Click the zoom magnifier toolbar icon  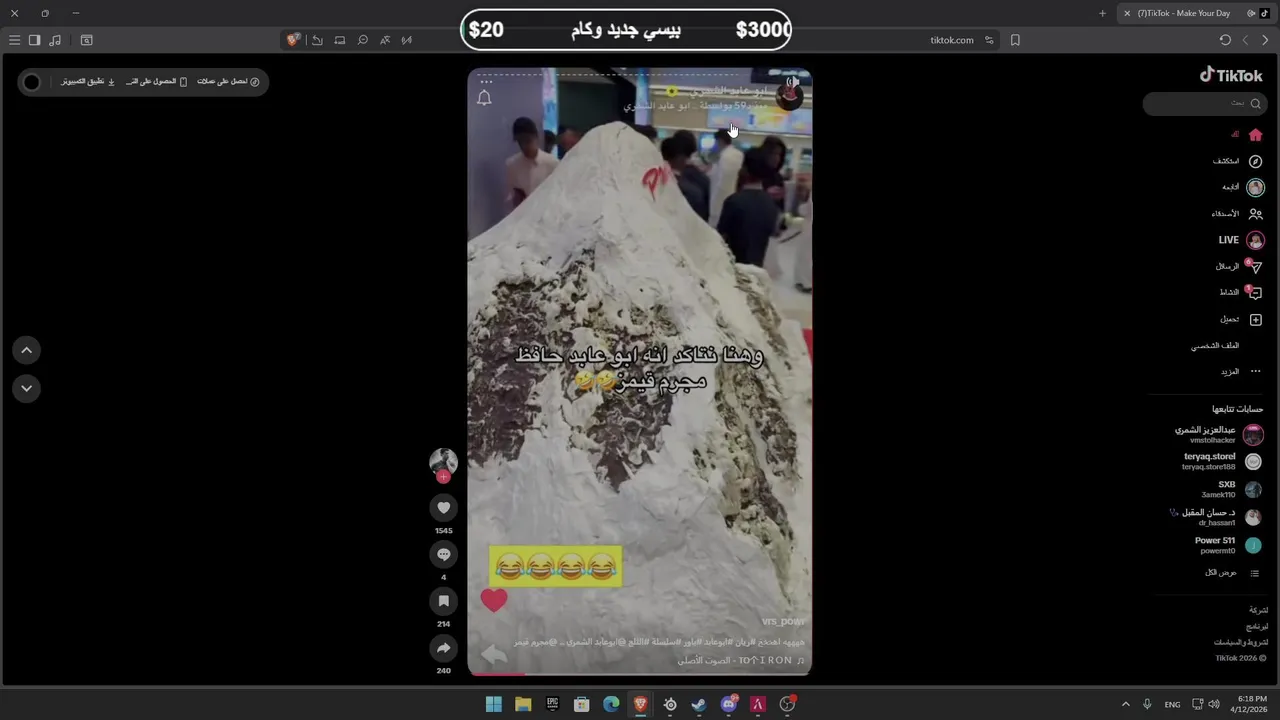tap(363, 40)
